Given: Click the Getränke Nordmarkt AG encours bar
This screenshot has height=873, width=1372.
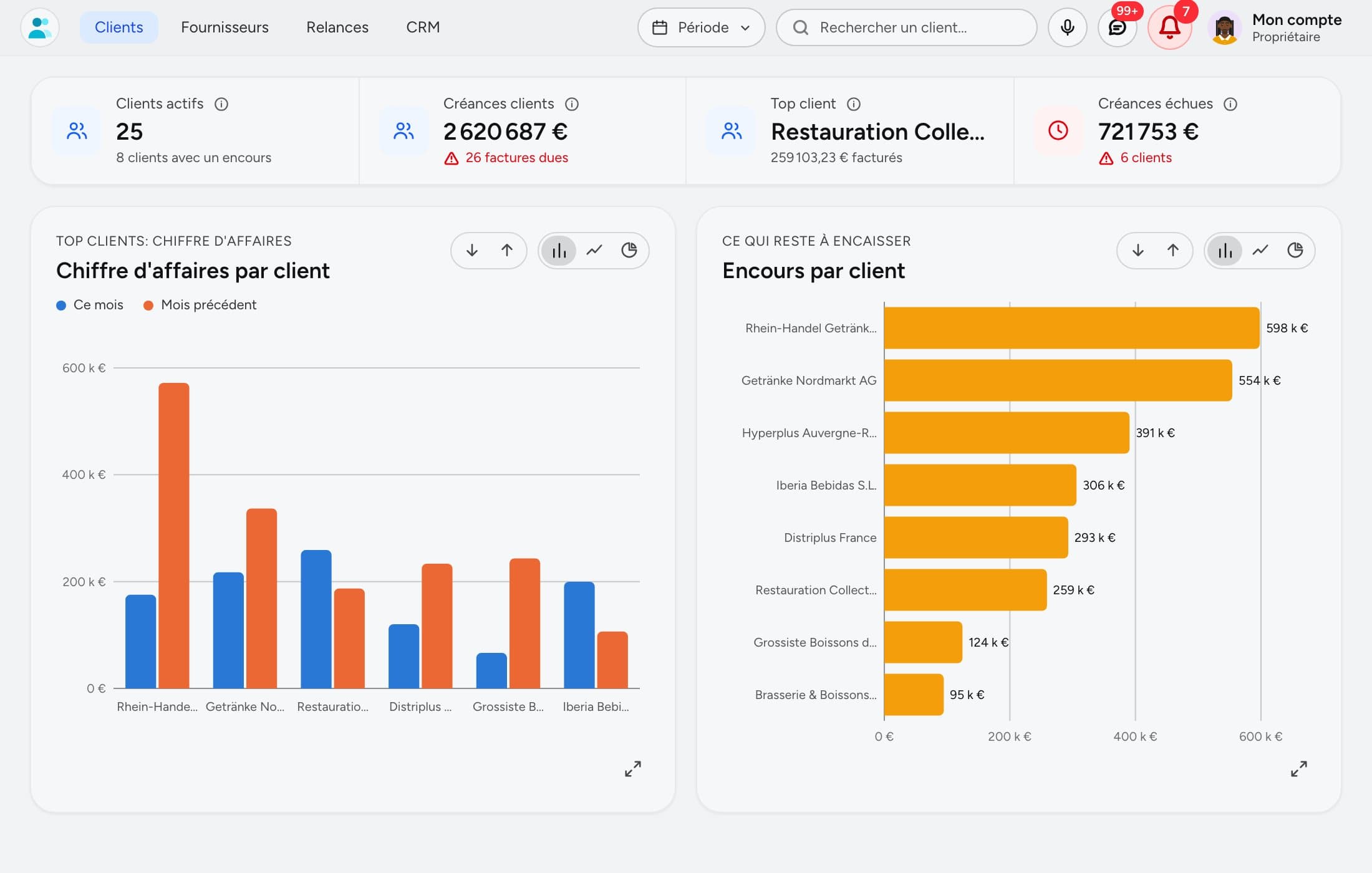Looking at the screenshot, I should (1058, 380).
